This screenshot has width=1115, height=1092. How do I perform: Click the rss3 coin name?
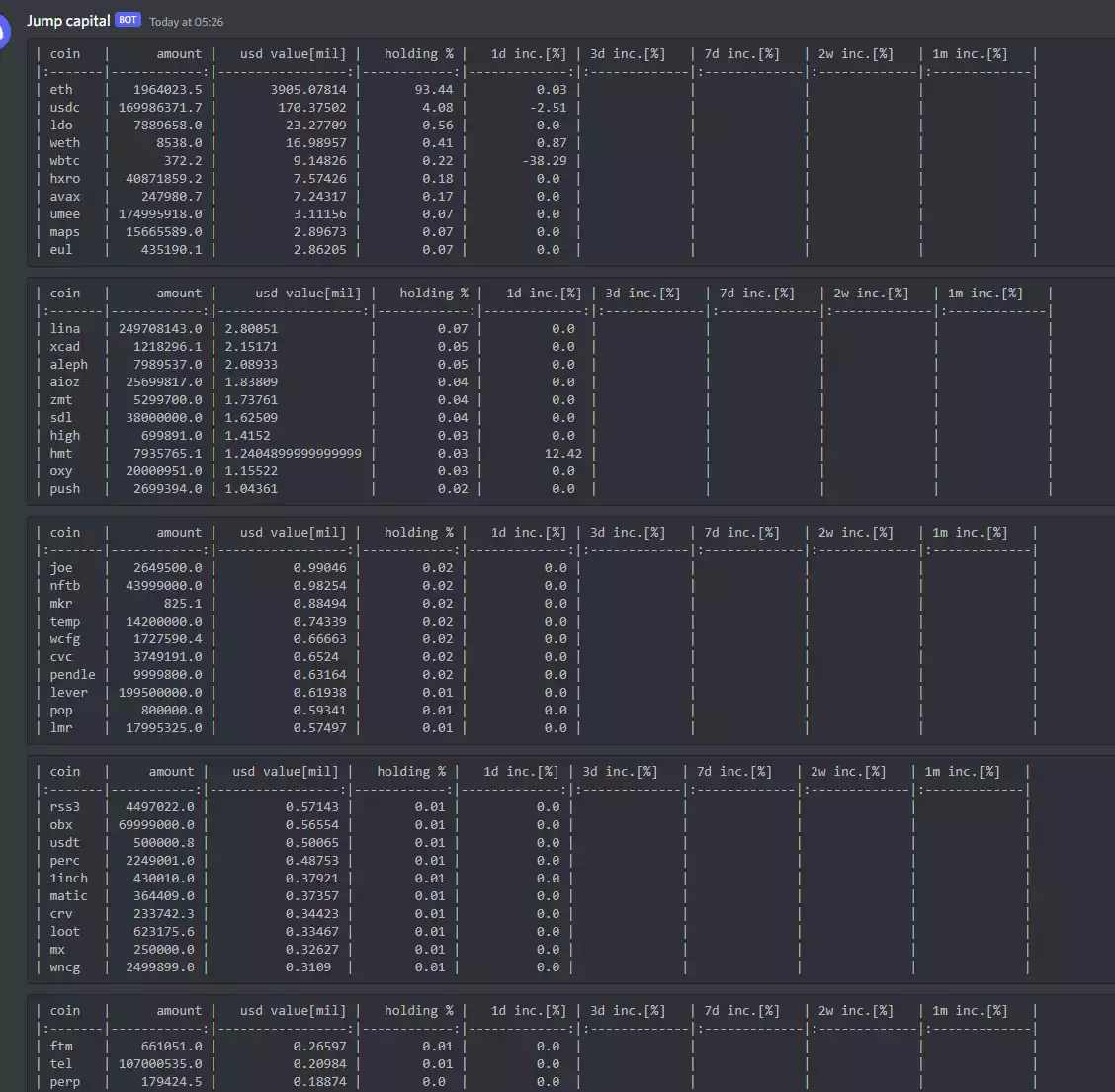[64, 807]
